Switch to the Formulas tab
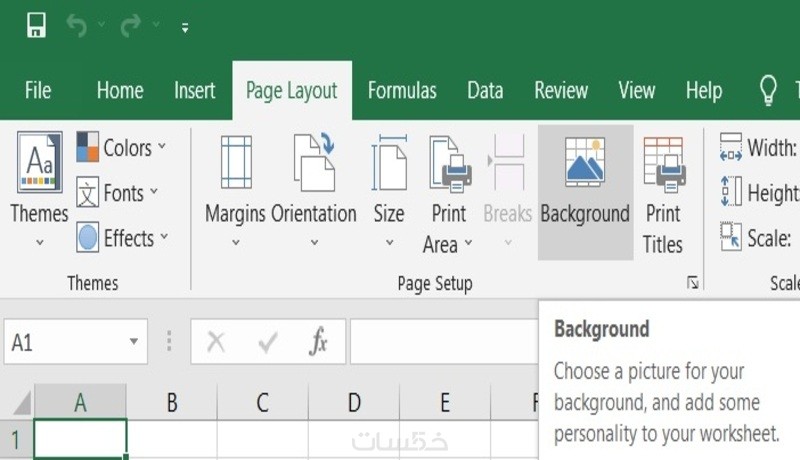Viewport: 800px width, 460px height. [x=402, y=91]
